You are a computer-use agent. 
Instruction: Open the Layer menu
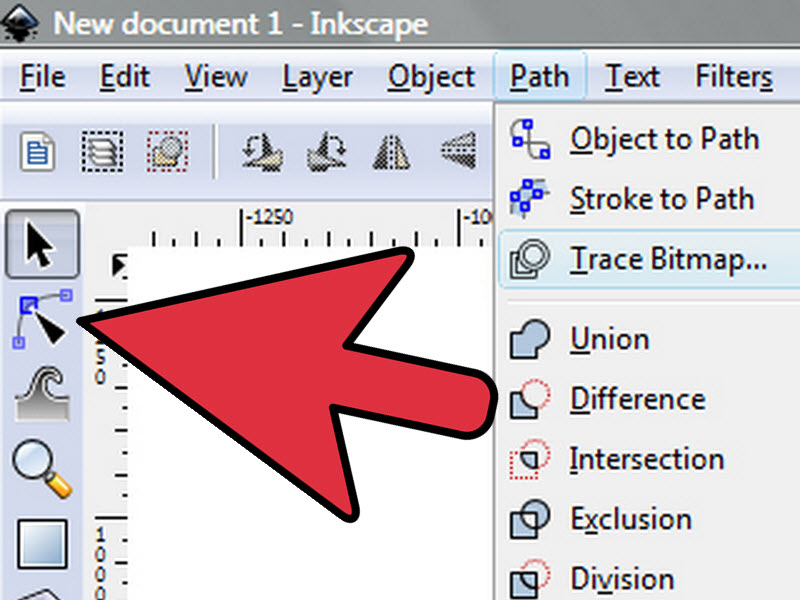317,79
